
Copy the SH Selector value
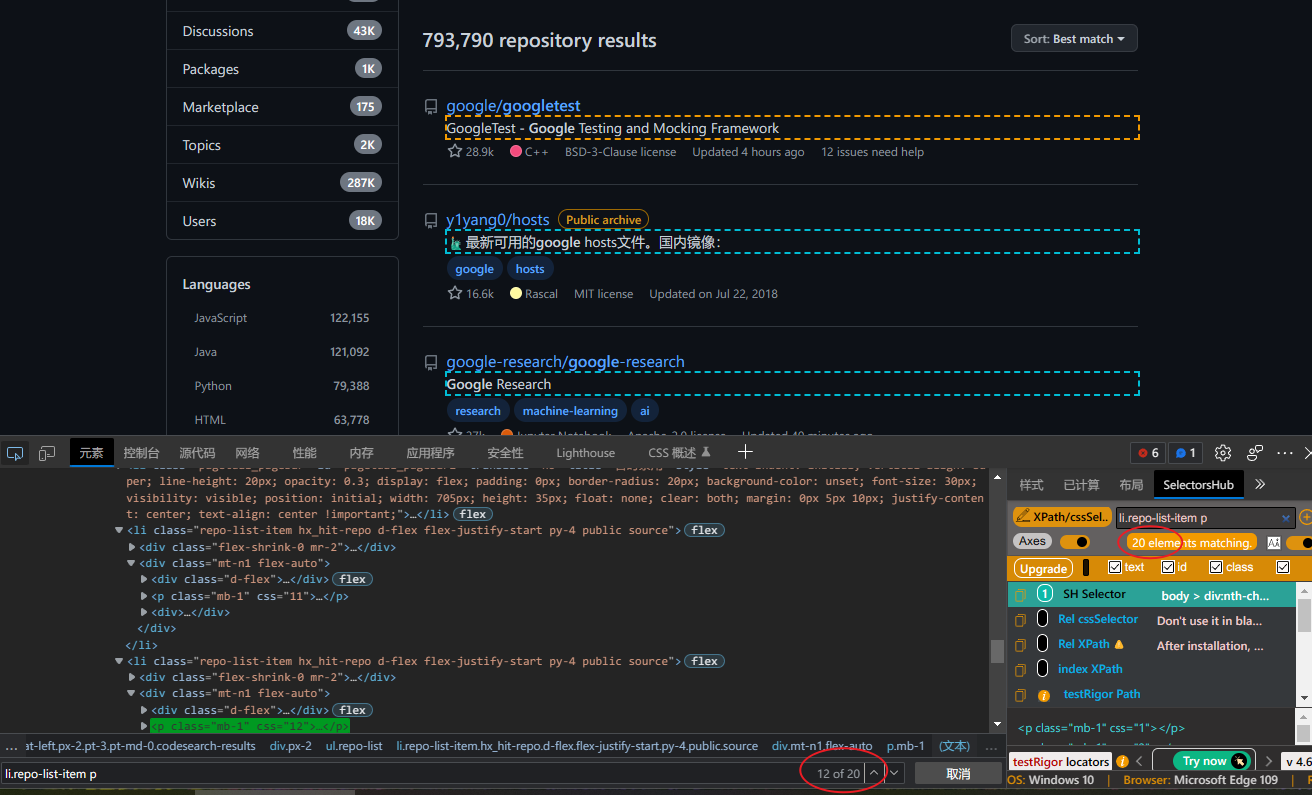(x=1020, y=595)
